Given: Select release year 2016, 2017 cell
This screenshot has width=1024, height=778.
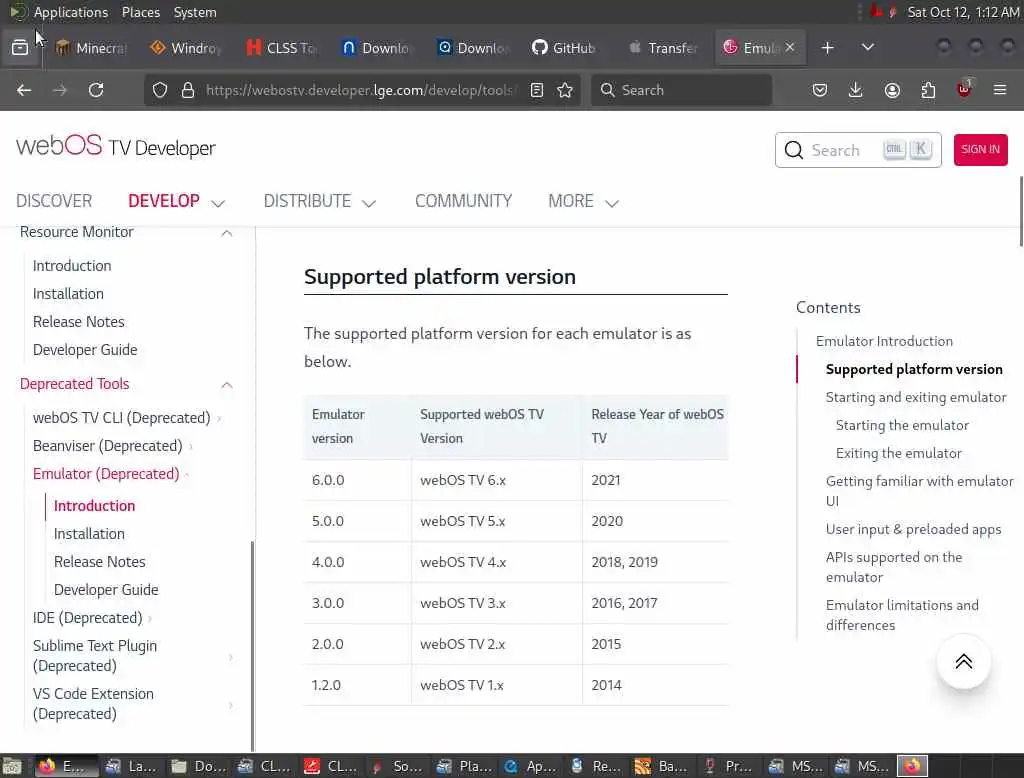Looking at the screenshot, I should click(655, 604).
